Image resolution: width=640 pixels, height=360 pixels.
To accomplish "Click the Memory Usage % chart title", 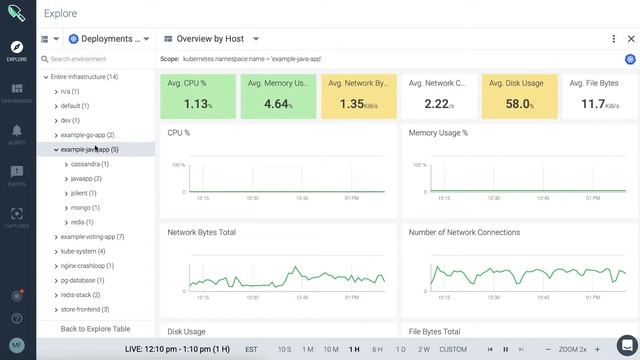I will tap(438, 133).
